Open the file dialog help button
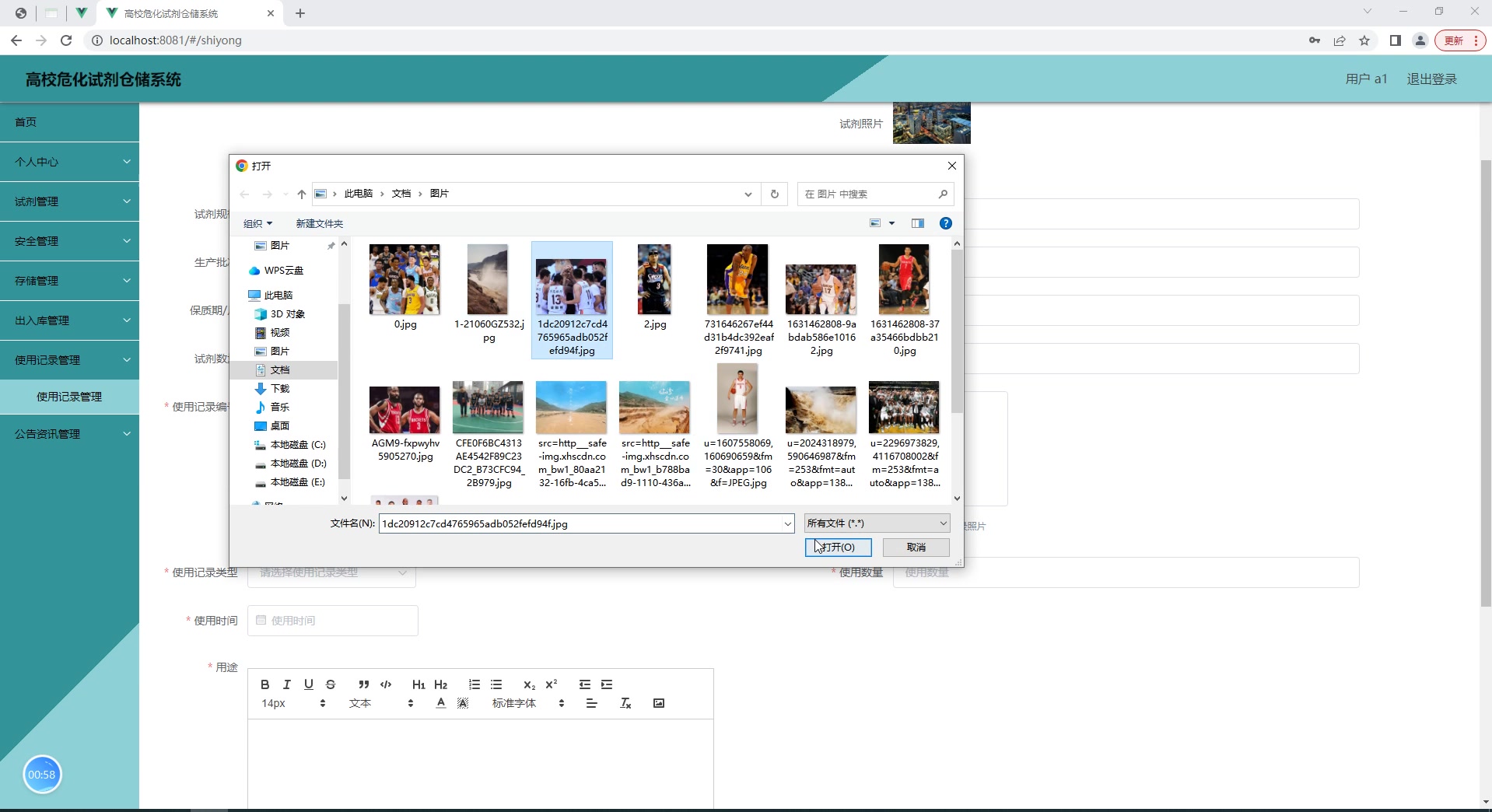The image size is (1492, 812). 946,223
